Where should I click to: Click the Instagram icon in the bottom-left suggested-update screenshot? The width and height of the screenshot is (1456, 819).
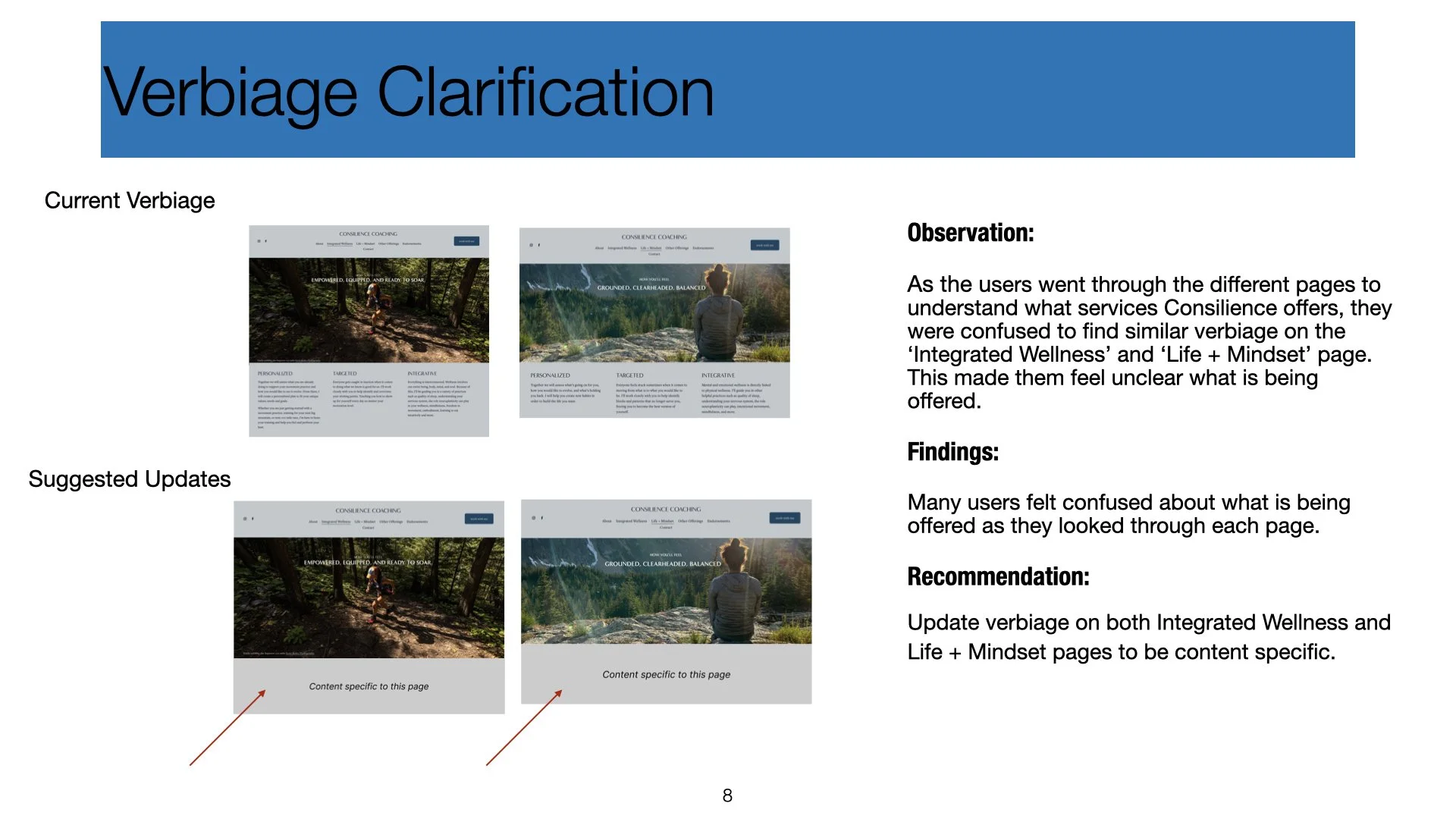244,519
